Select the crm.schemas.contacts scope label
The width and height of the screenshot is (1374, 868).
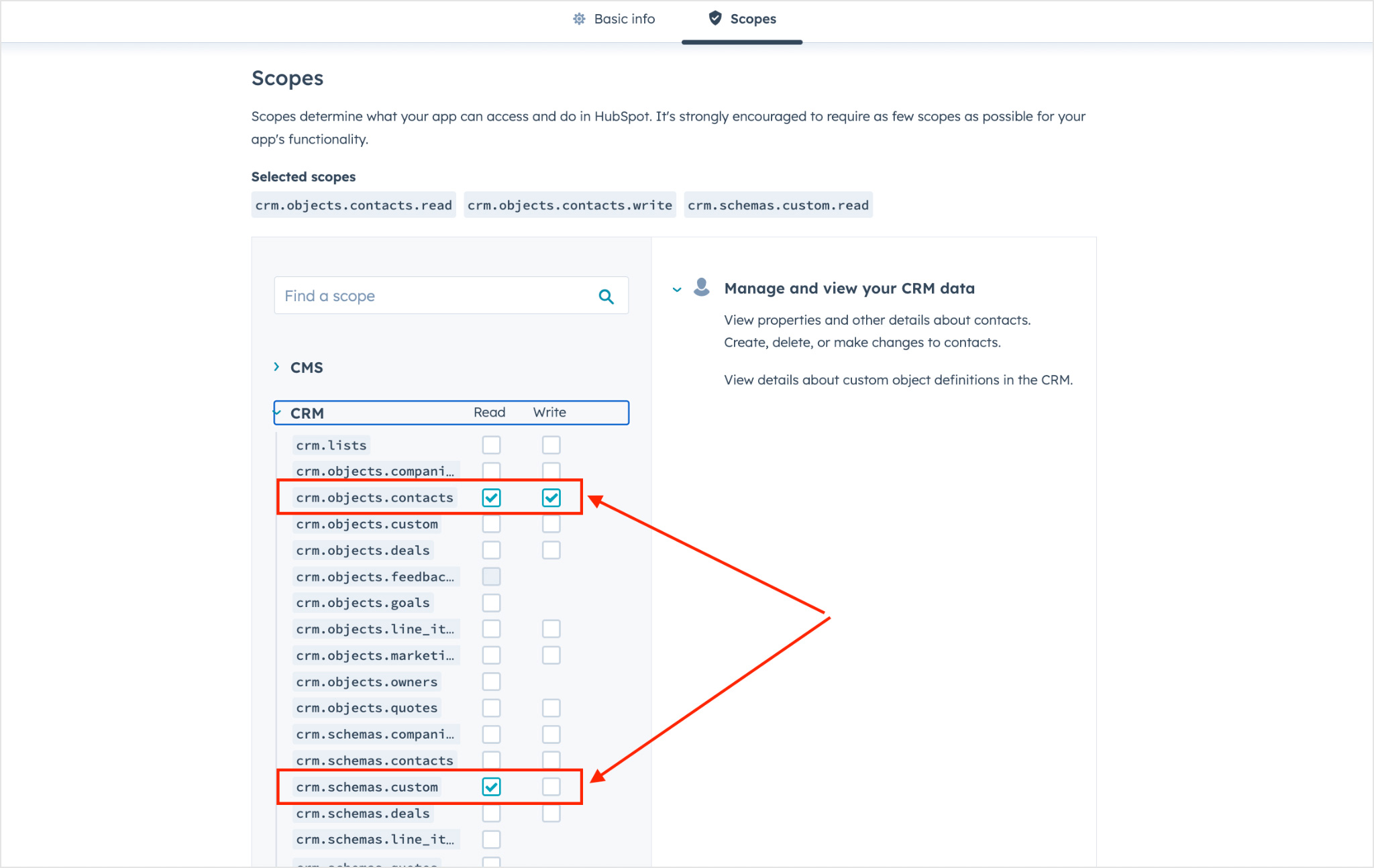point(374,760)
